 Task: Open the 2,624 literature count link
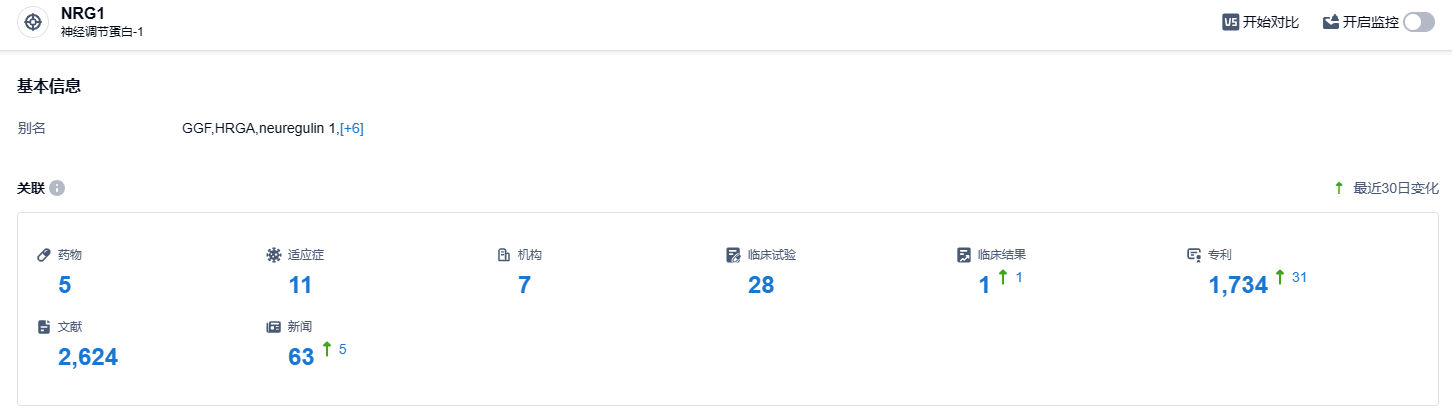(88, 357)
